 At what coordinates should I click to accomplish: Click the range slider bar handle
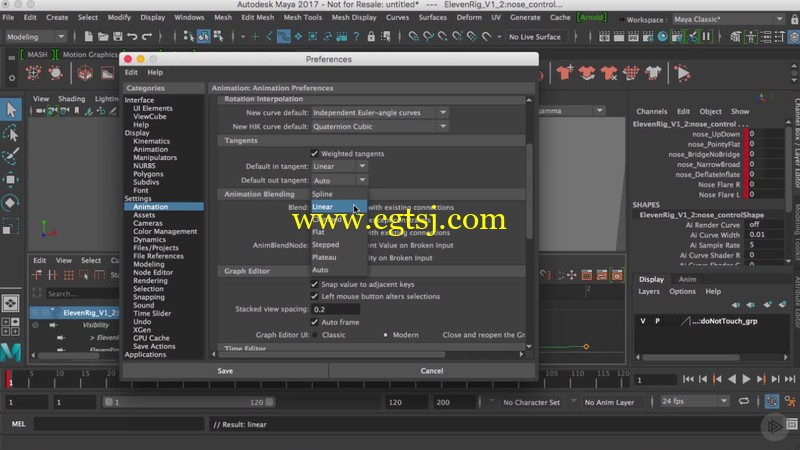pyautogui.click(x=189, y=402)
